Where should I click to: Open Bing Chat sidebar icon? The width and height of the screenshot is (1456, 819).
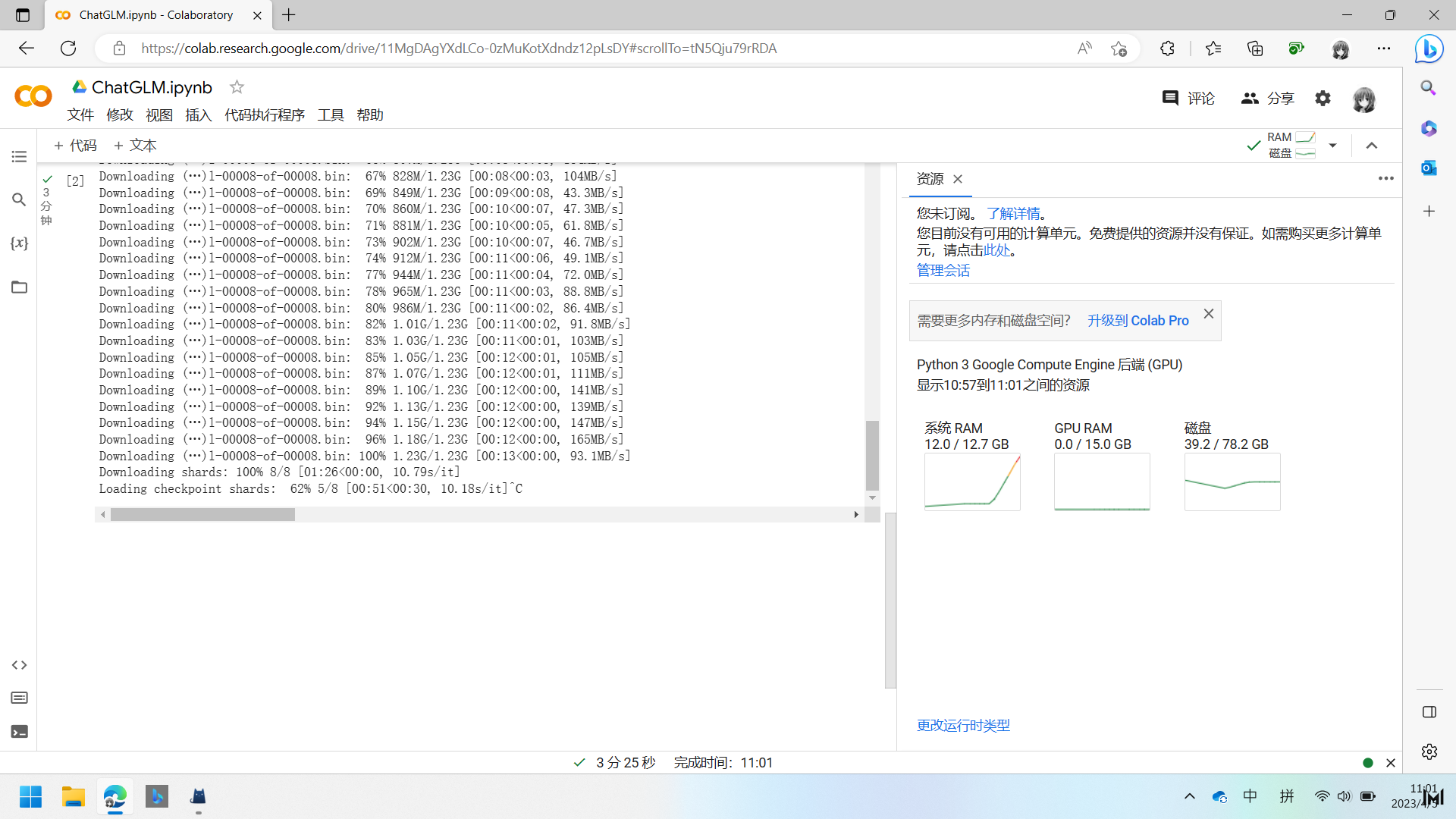[x=1429, y=49]
